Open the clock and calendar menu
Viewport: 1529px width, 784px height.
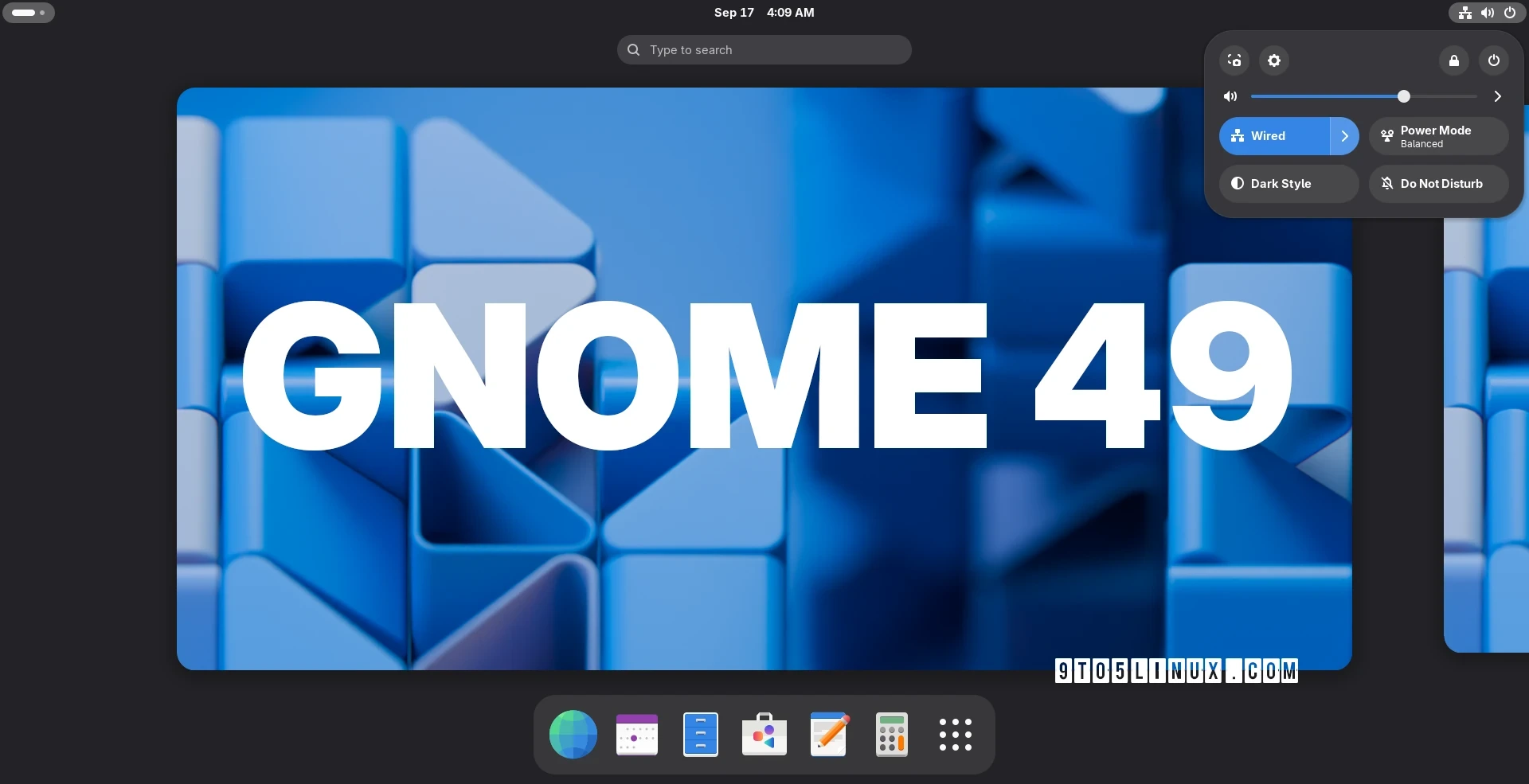(x=764, y=13)
